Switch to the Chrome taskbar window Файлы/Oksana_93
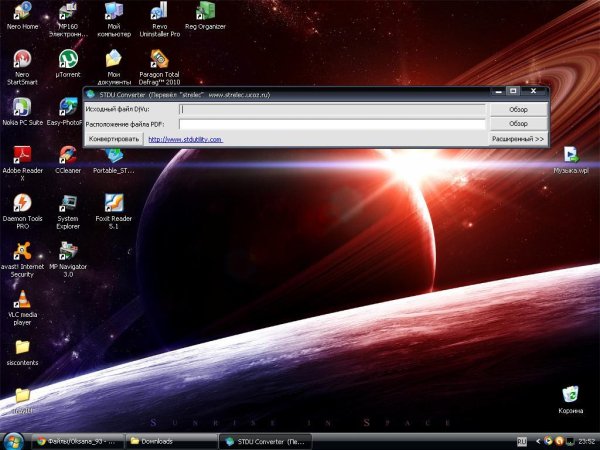Screen dimensions: 600x450 pos(78,442)
